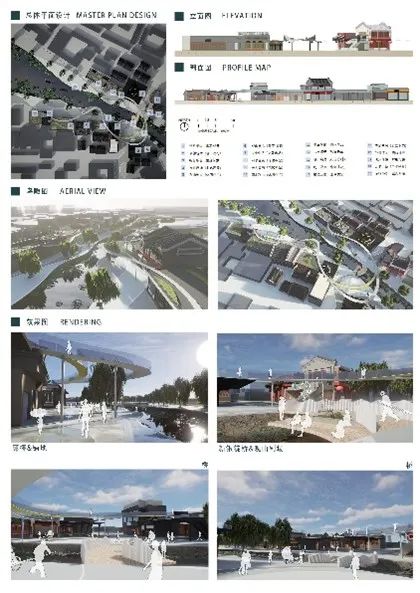Click the square marker beside MASTER PLAN DESIGN
The width and height of the screenshot is (420, 593).
(x=15, y=16)
